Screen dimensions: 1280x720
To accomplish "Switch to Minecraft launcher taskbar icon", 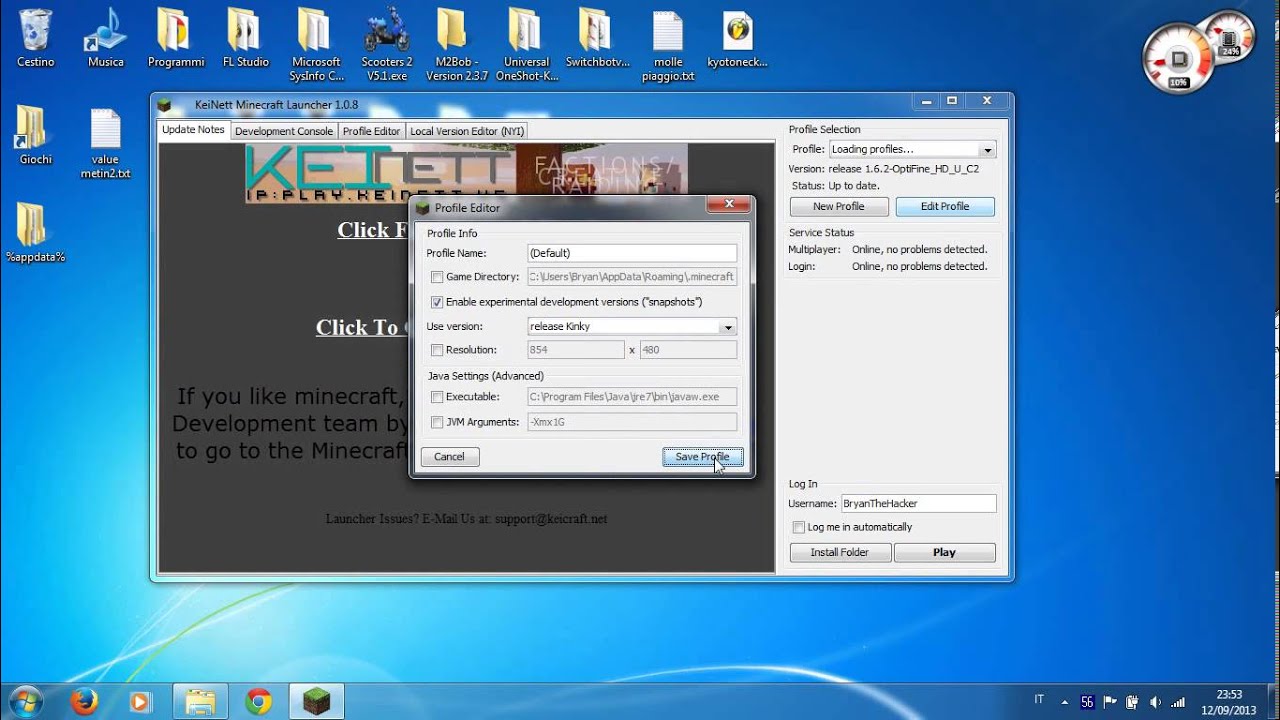I will pos(317,702).
